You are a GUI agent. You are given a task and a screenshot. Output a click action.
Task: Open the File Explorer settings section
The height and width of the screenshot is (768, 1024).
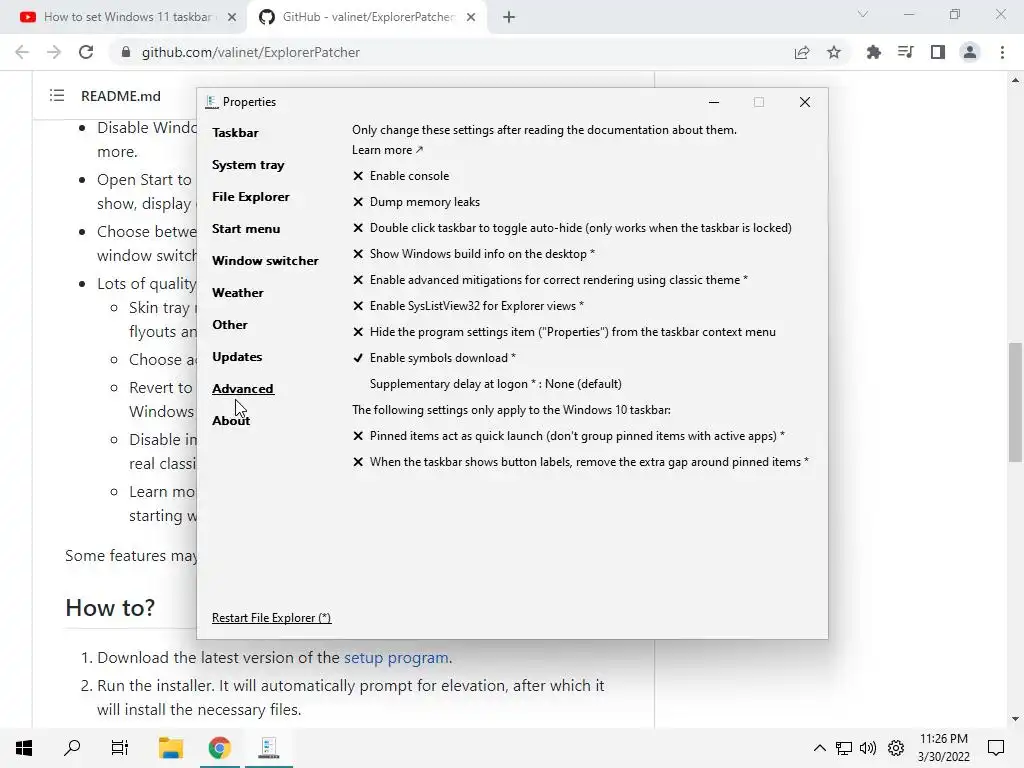251,197
